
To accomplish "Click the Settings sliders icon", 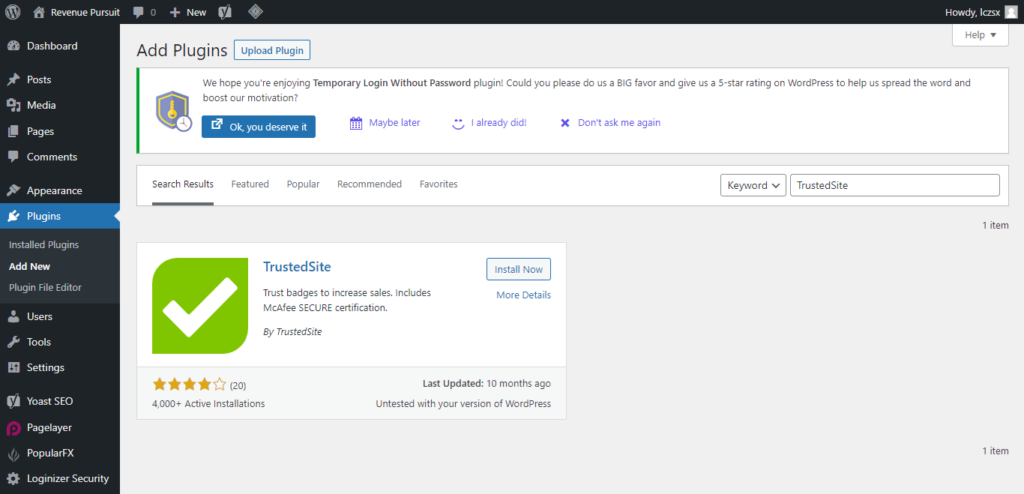I will 13,367.
